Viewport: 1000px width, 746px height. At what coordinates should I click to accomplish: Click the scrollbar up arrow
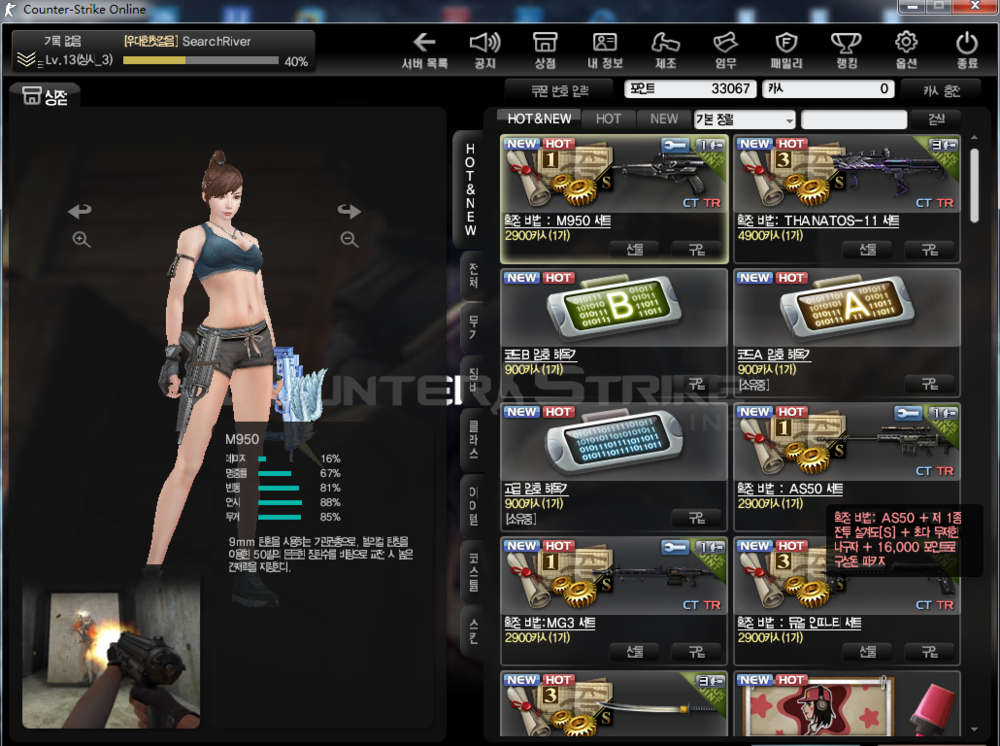(x=974, y=137)
